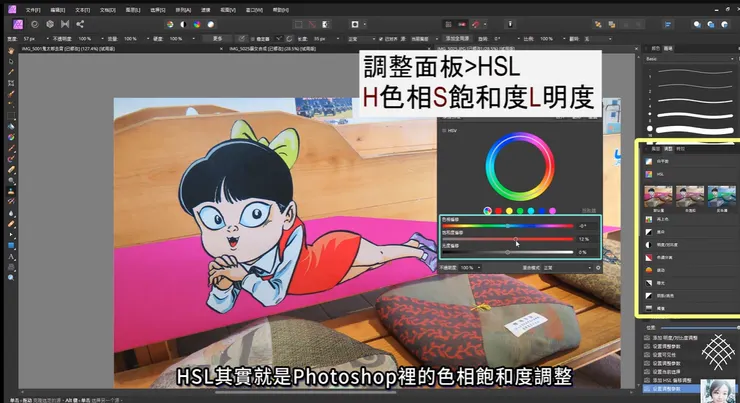Open the clone source layer dropdown
The height and width of the screenshot is (403, 740).
pyautogui.click(x=423, y=39)
